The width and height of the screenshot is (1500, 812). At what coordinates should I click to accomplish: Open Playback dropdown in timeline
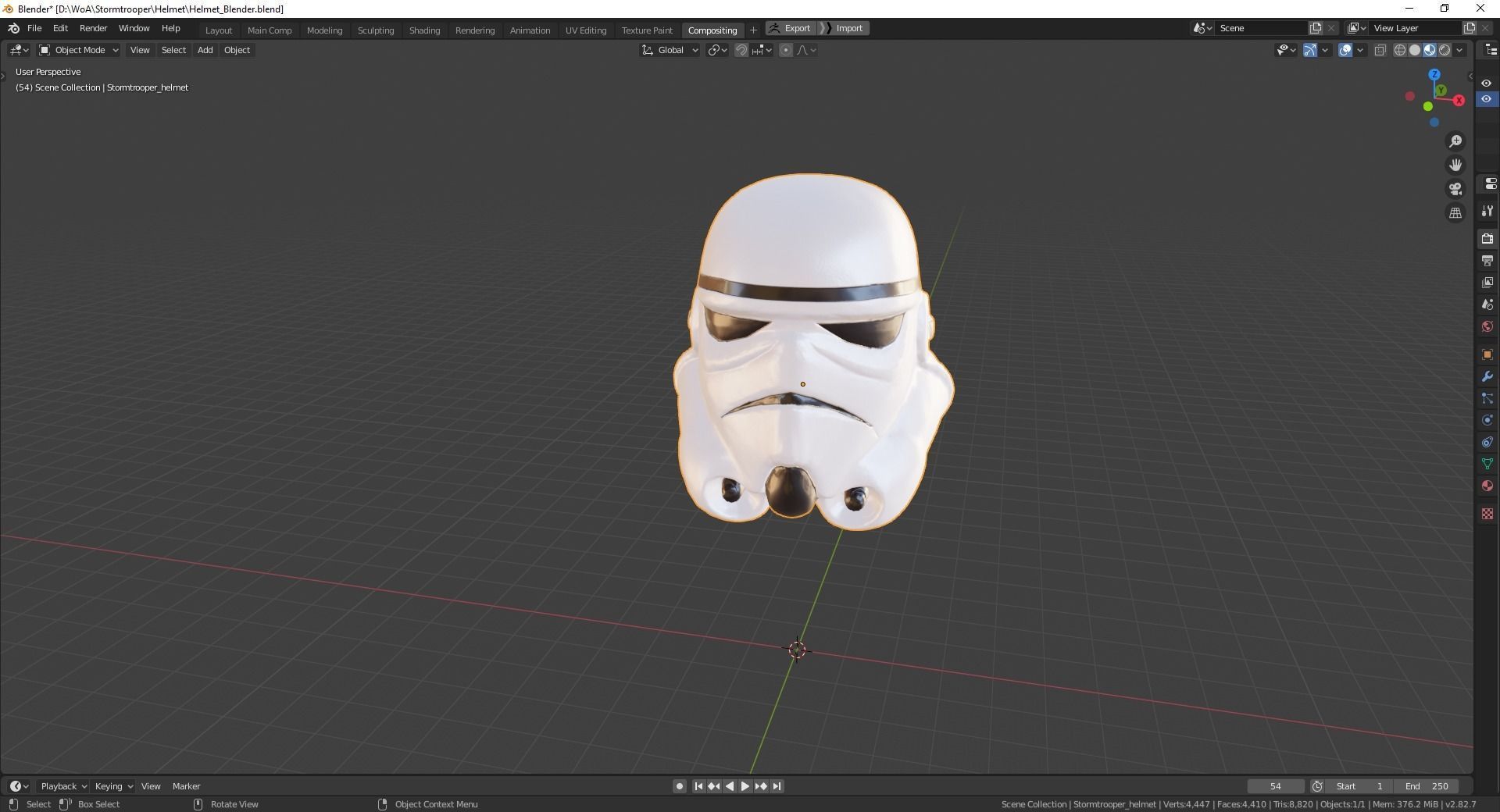tap(63, 786)
